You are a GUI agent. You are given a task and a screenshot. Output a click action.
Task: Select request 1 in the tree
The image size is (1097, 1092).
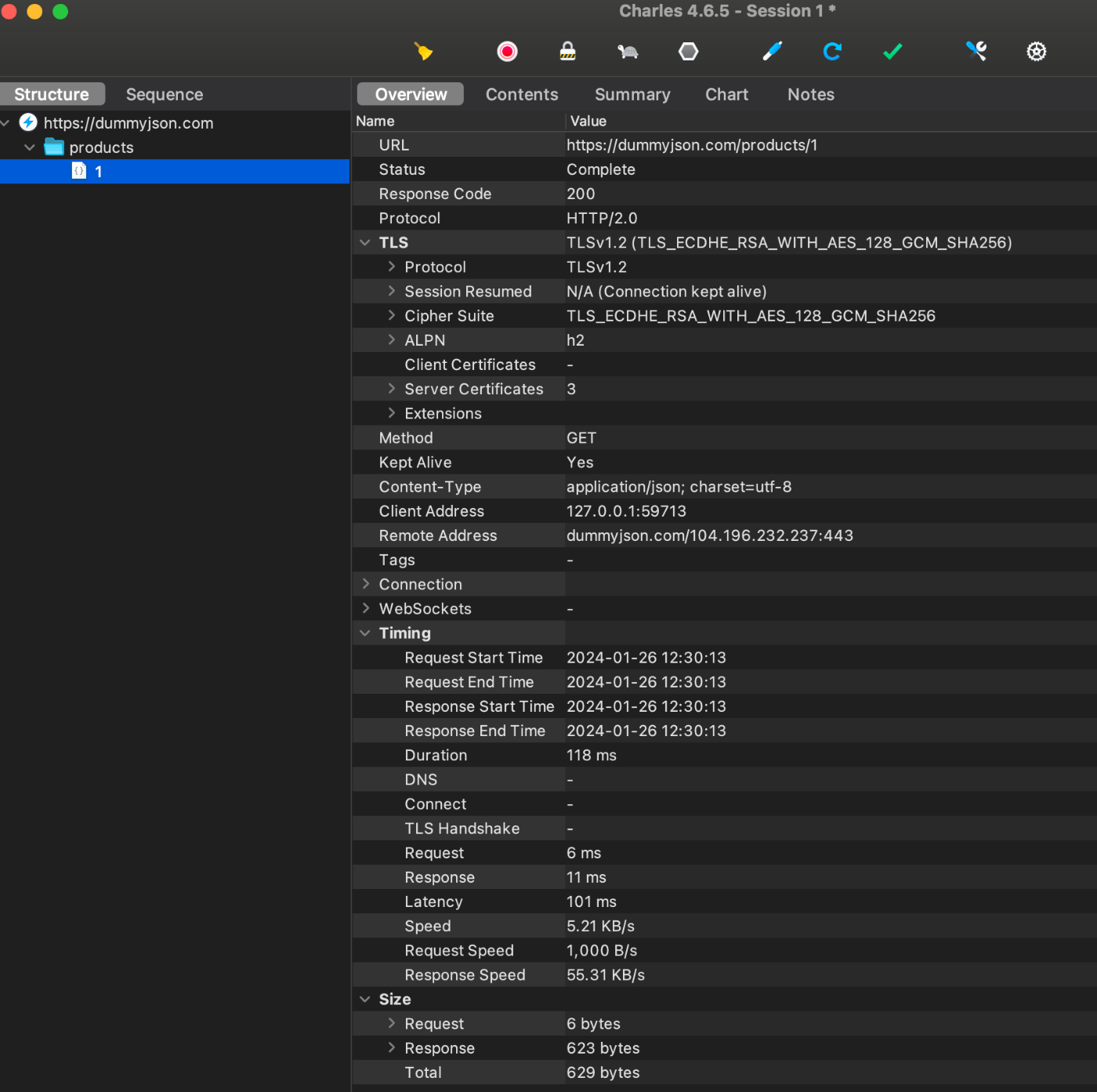pos(175,172)
